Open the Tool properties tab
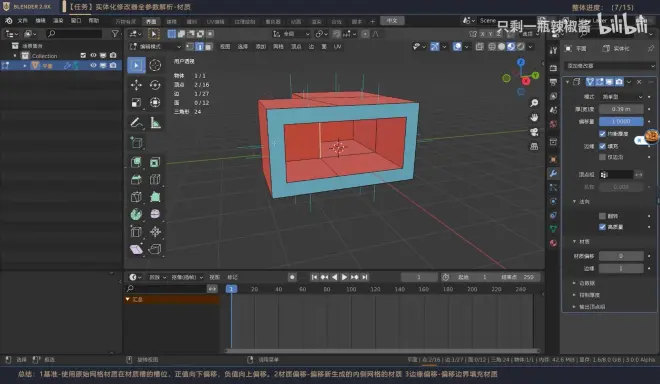 (x=553, y=51)
